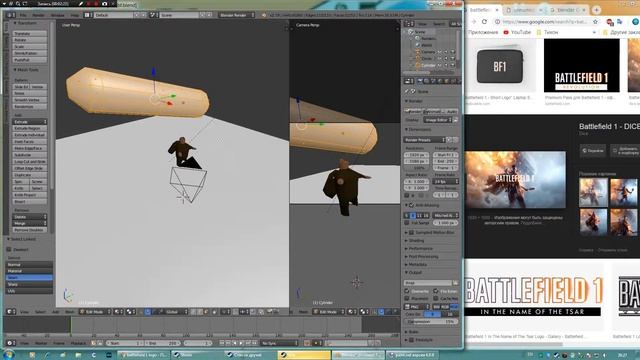Click the viewport shading icon in left viewport header
Viewport: 640px width, 360px height.
coord(119,312)
